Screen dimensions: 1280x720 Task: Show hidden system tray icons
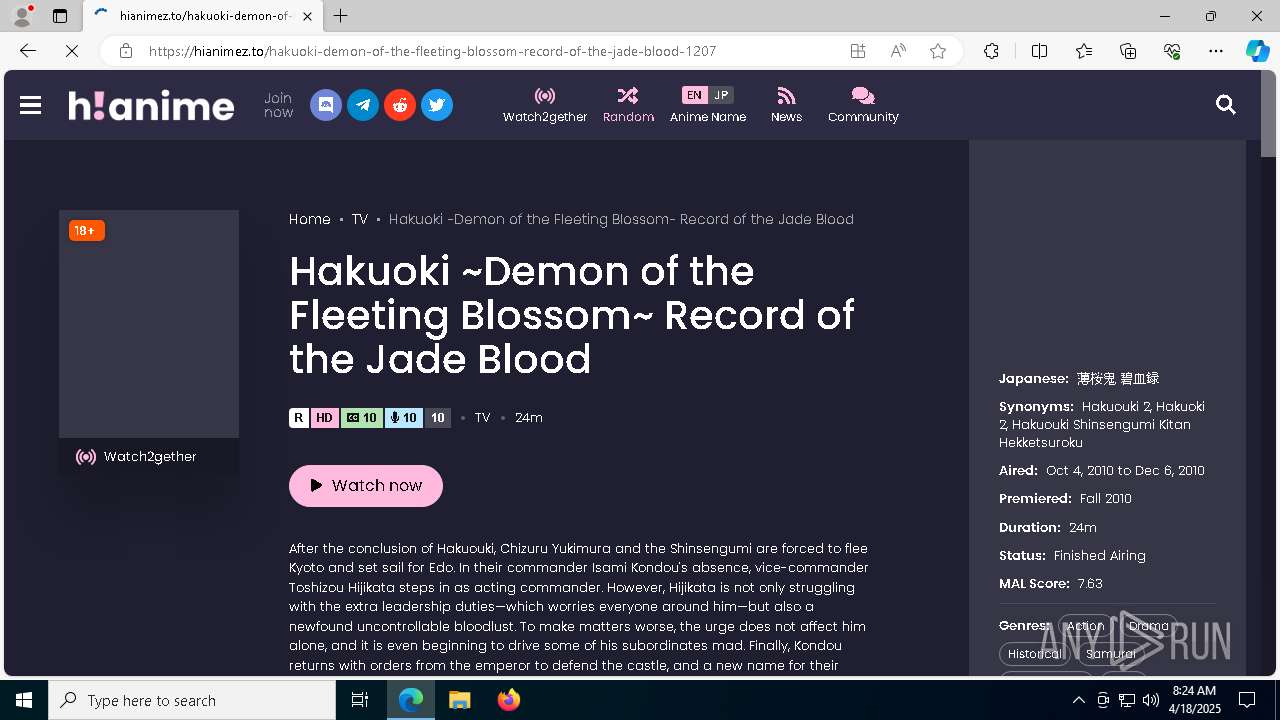pyautogui.click(x=1078, y=700)
